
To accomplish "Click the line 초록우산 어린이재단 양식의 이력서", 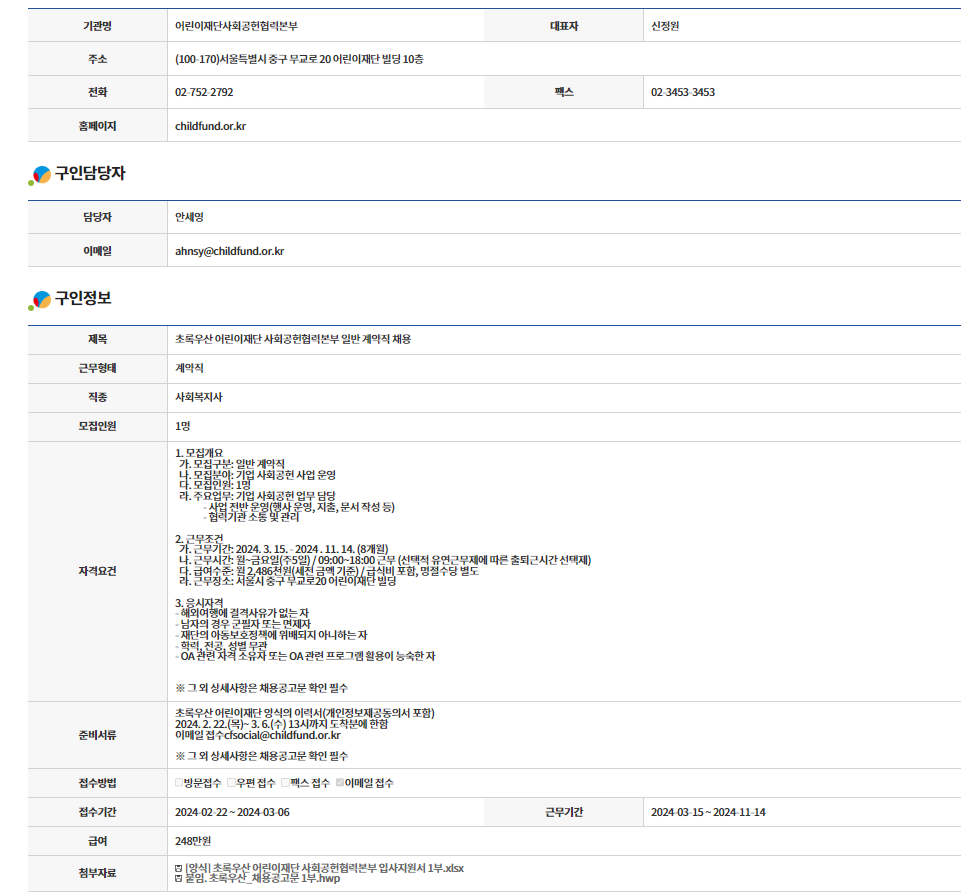I will pyautogui.click(x=305, y=713).
